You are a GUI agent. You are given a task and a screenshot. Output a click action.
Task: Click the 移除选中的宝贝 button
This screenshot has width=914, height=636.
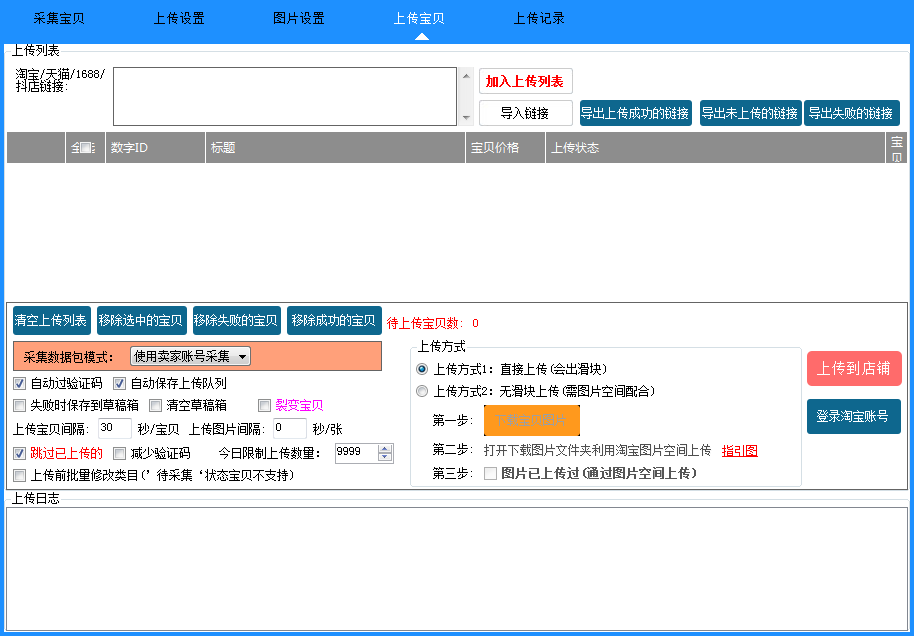click(142, 321)
